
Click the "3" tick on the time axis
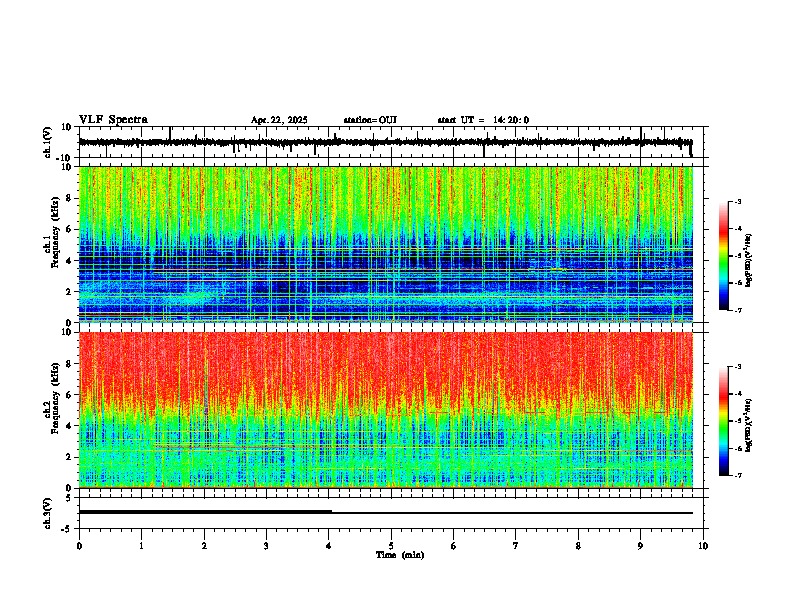(266, 546)
